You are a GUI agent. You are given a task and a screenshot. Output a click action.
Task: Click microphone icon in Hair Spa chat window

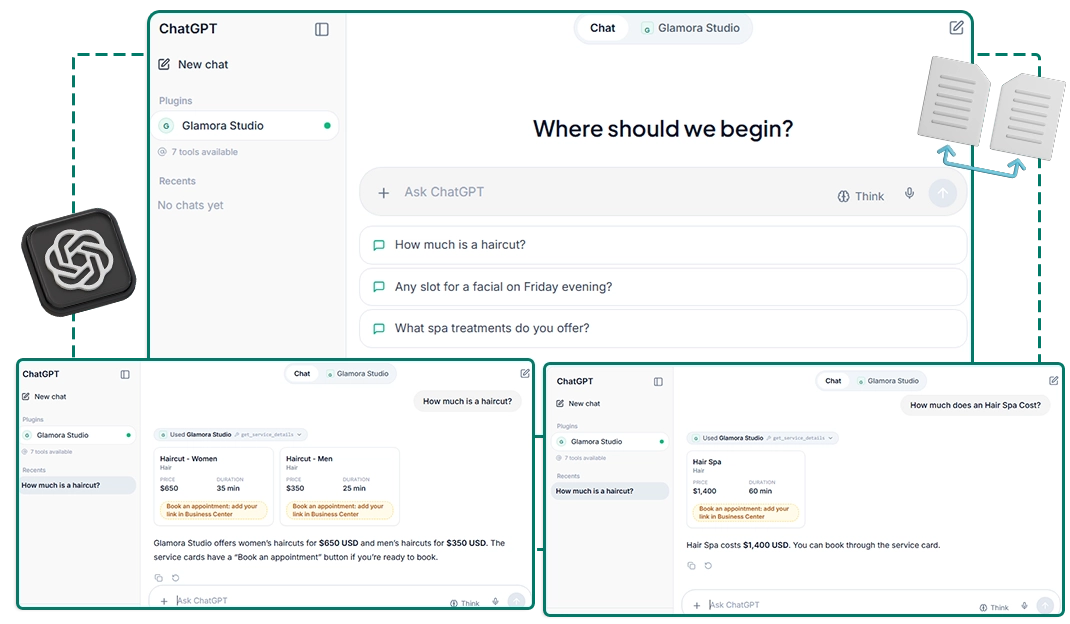click(1024, 606)
